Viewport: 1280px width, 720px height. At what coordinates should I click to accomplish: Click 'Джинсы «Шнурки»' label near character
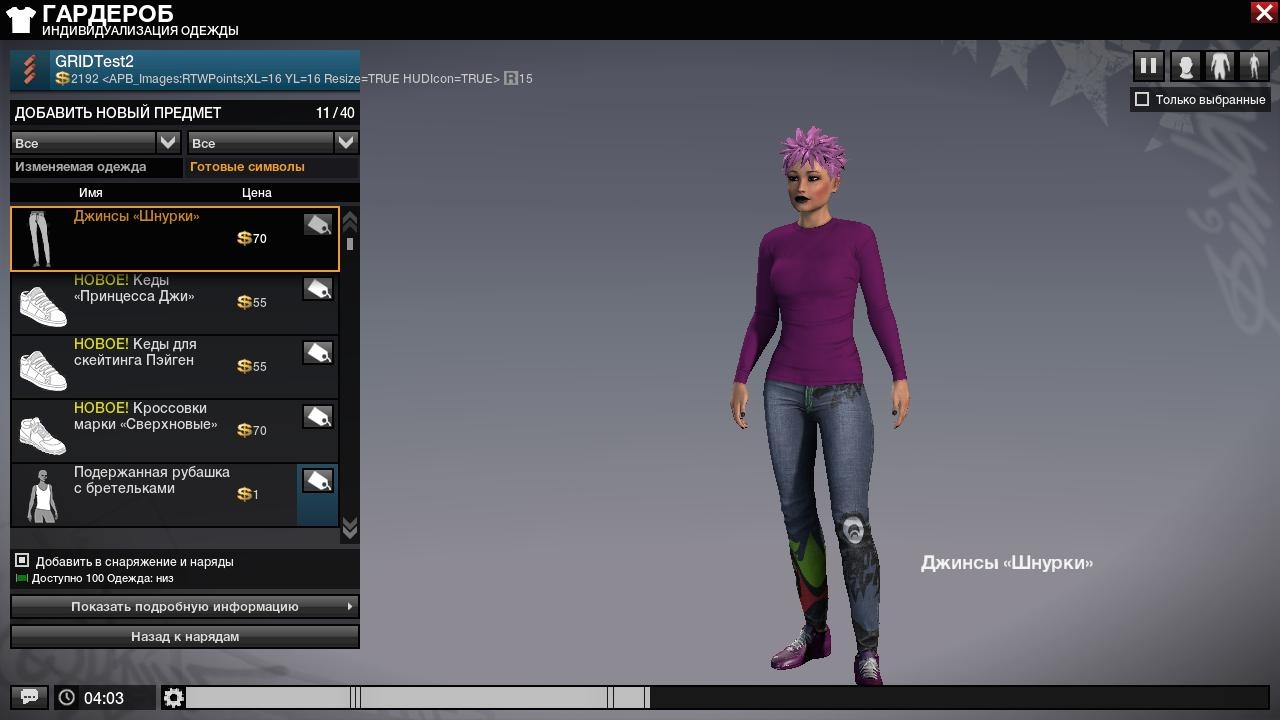pos(1007,563)
